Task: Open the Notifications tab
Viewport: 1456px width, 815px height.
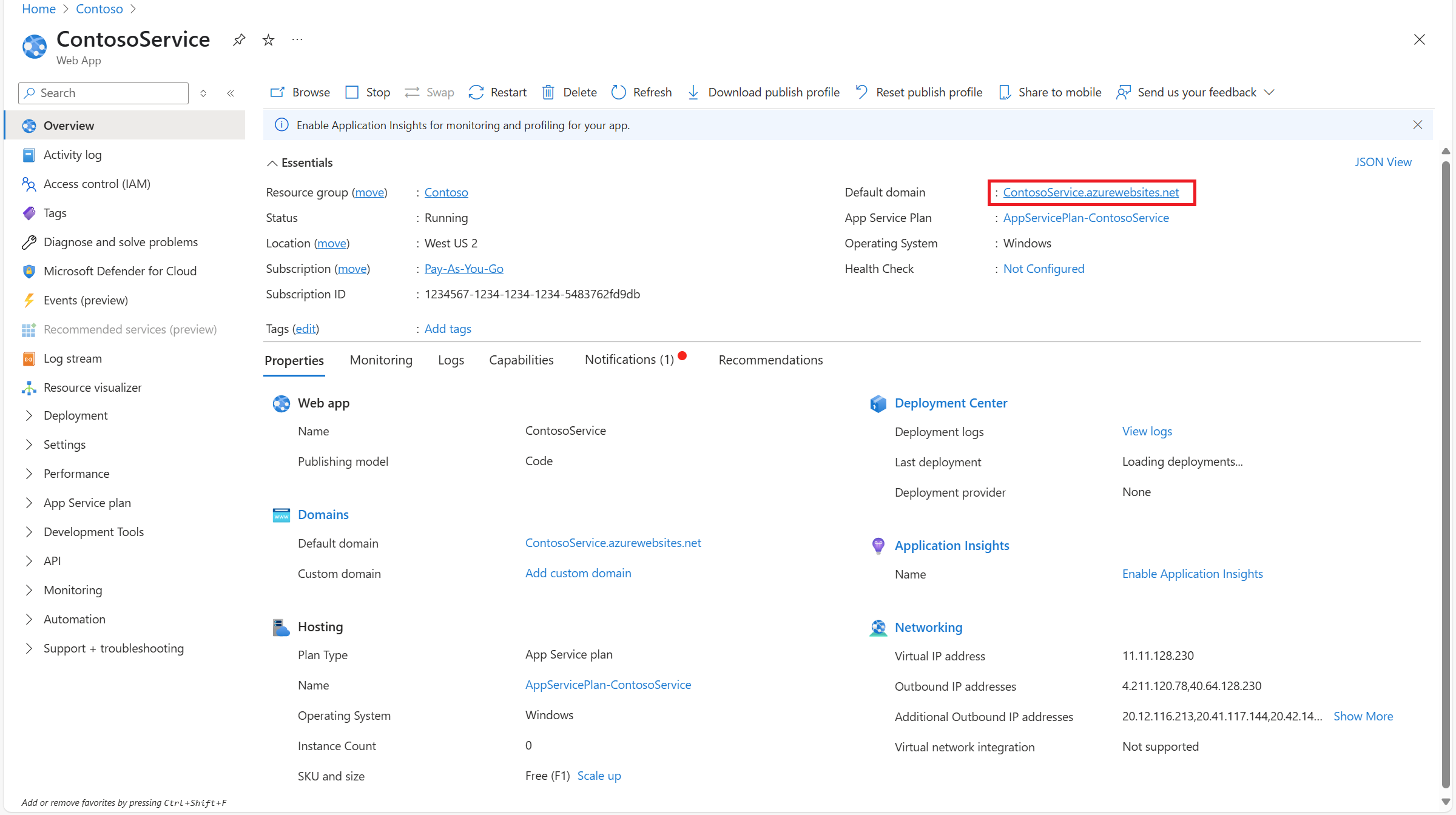Action: tap(628, 360)
